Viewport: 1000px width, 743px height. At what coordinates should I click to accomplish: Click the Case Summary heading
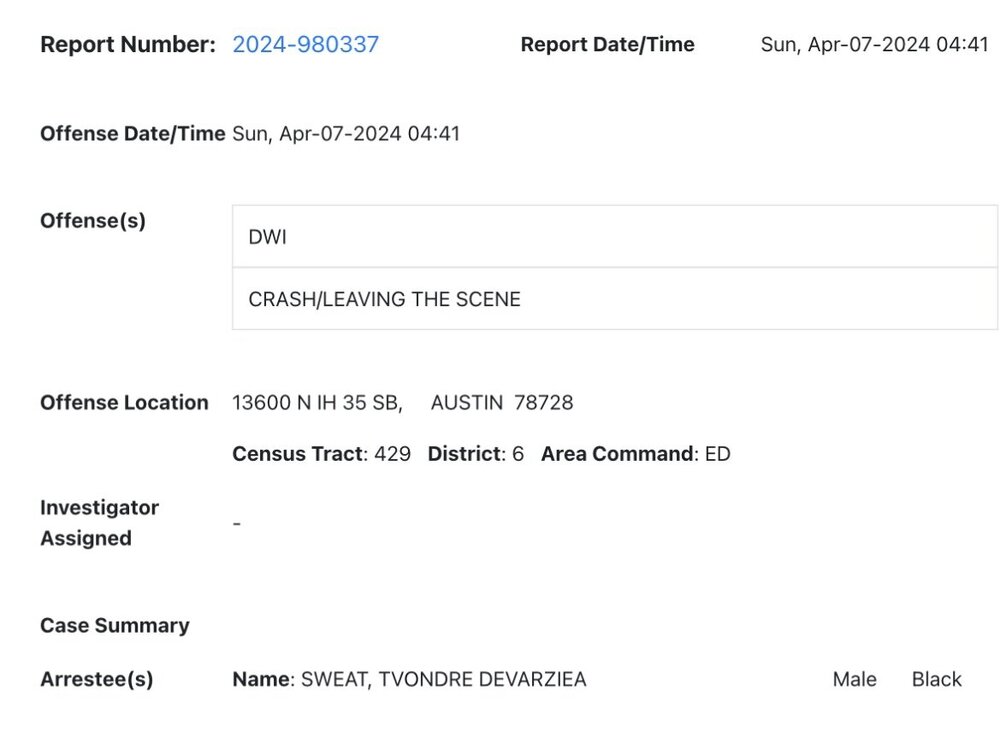(x=114, y=625)
